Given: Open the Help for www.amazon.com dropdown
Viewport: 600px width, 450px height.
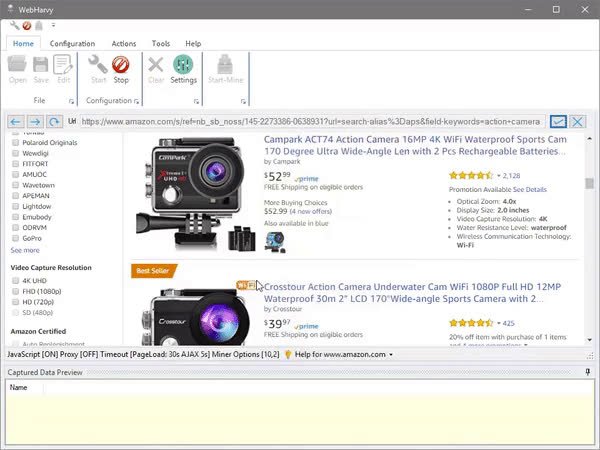Looking at the screenshot, I should (x=391, y=355).
